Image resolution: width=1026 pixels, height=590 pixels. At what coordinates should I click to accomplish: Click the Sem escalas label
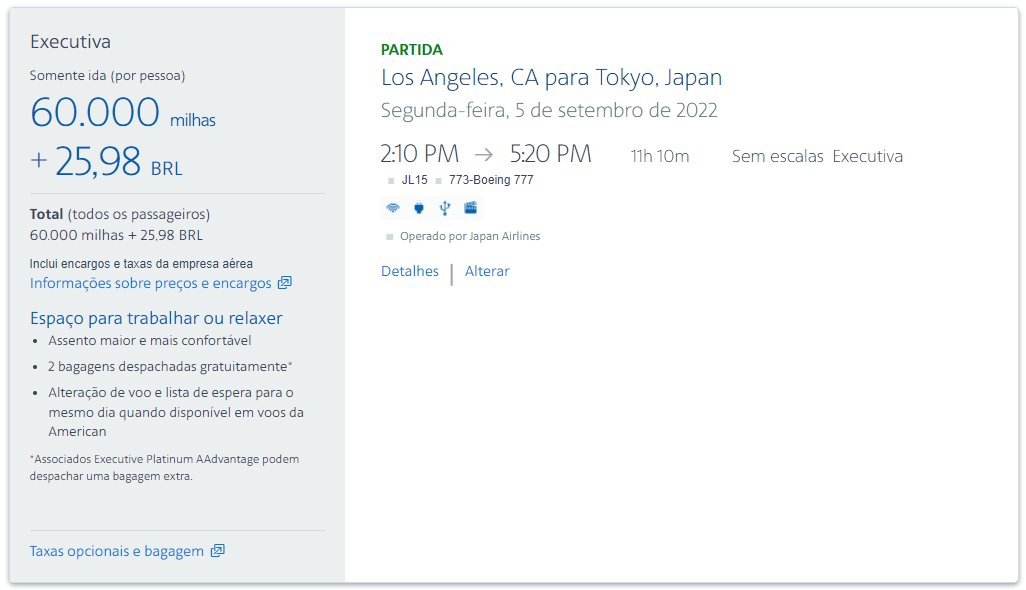pyautogui.click(x=777, y=156)
